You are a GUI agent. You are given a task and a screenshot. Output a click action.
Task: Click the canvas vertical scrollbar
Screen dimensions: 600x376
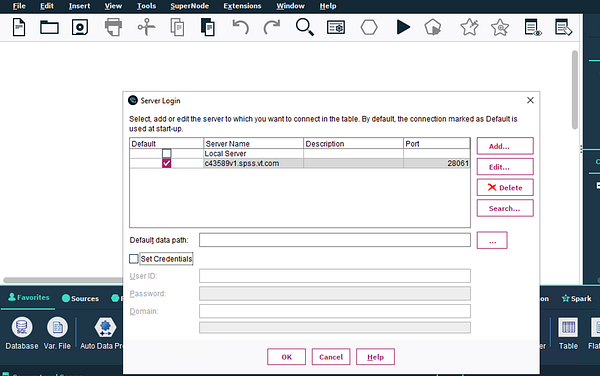click(x=575, y=90)
